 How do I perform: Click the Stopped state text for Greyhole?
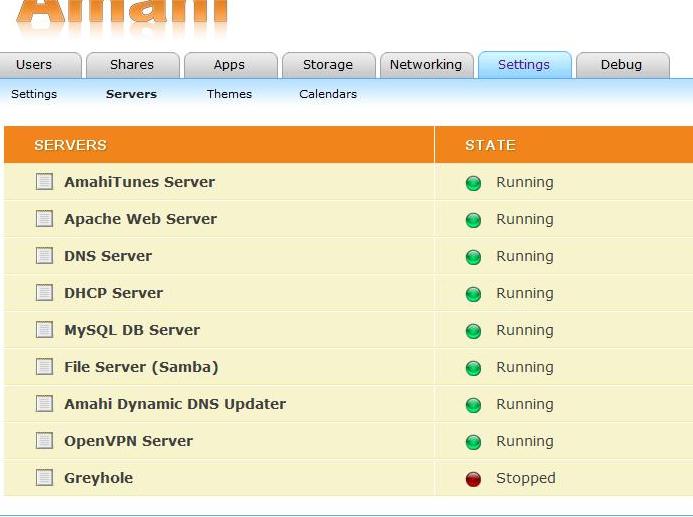pyautogui.click(x=526, y=478)
